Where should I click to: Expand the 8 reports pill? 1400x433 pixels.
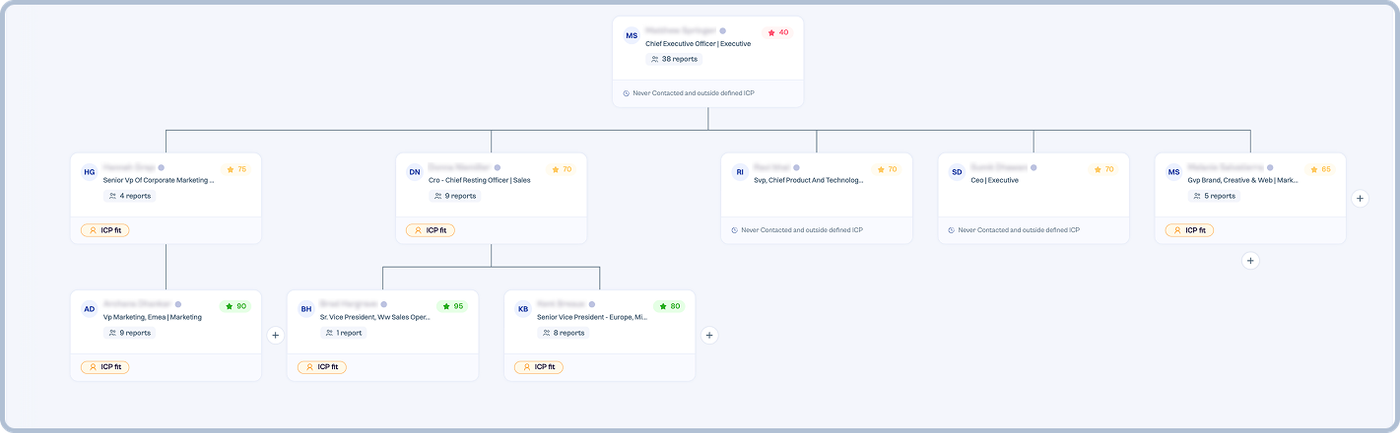(x=563, y=333)
